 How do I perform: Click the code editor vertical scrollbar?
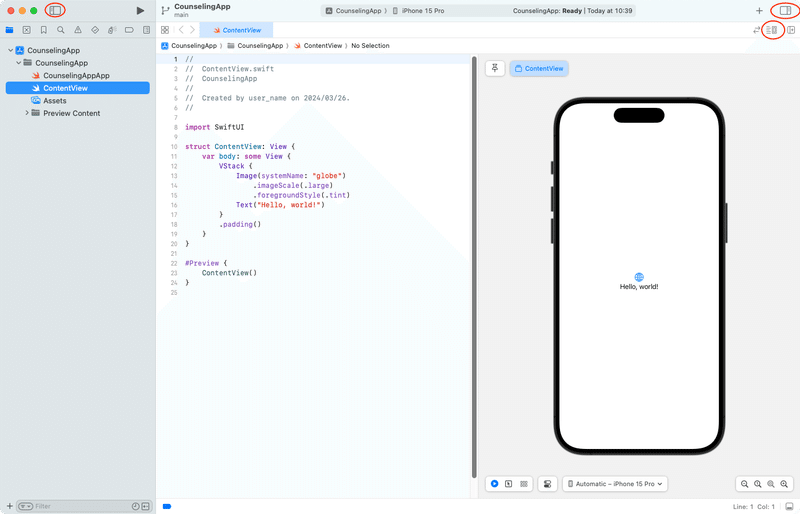(x=474, y=267)
